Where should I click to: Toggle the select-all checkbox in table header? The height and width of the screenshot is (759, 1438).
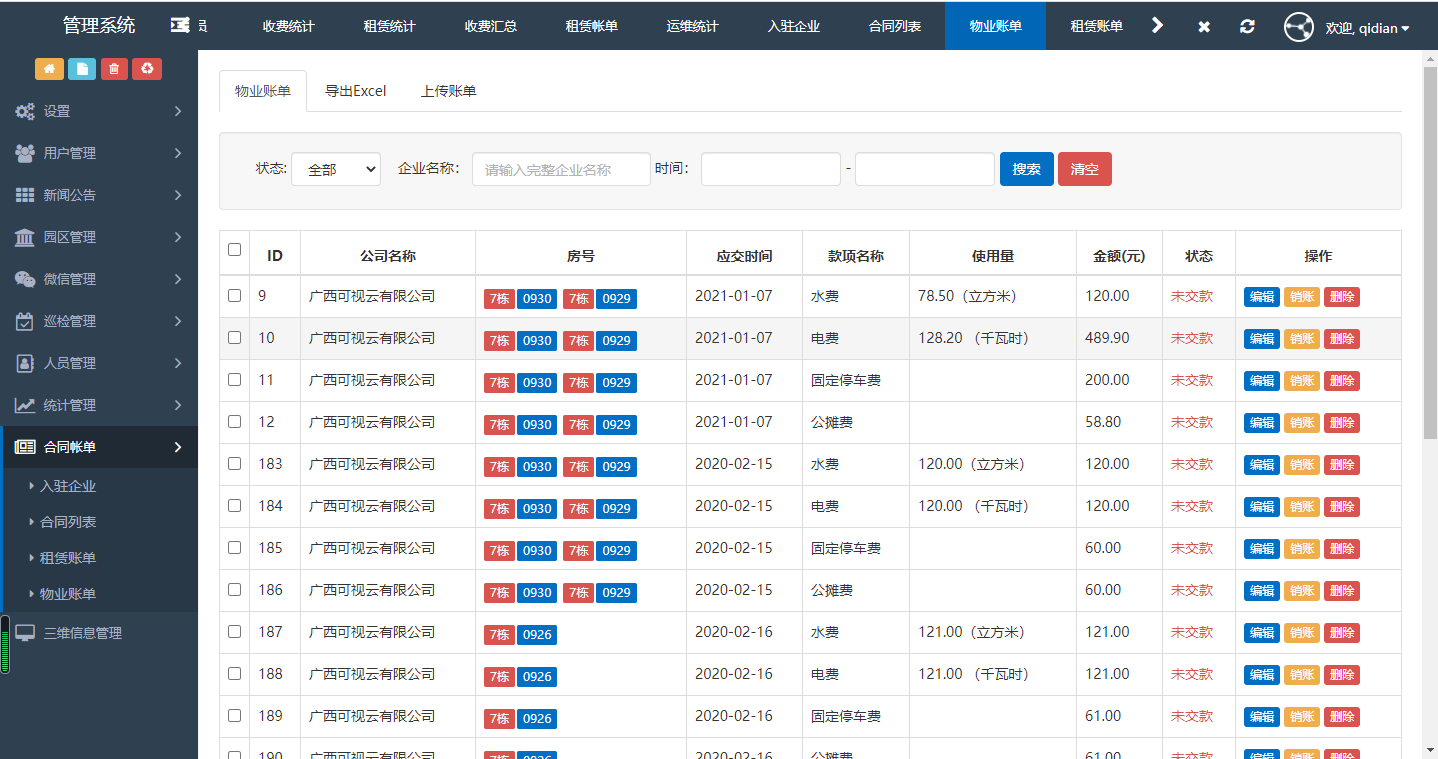tap(234, 250)
